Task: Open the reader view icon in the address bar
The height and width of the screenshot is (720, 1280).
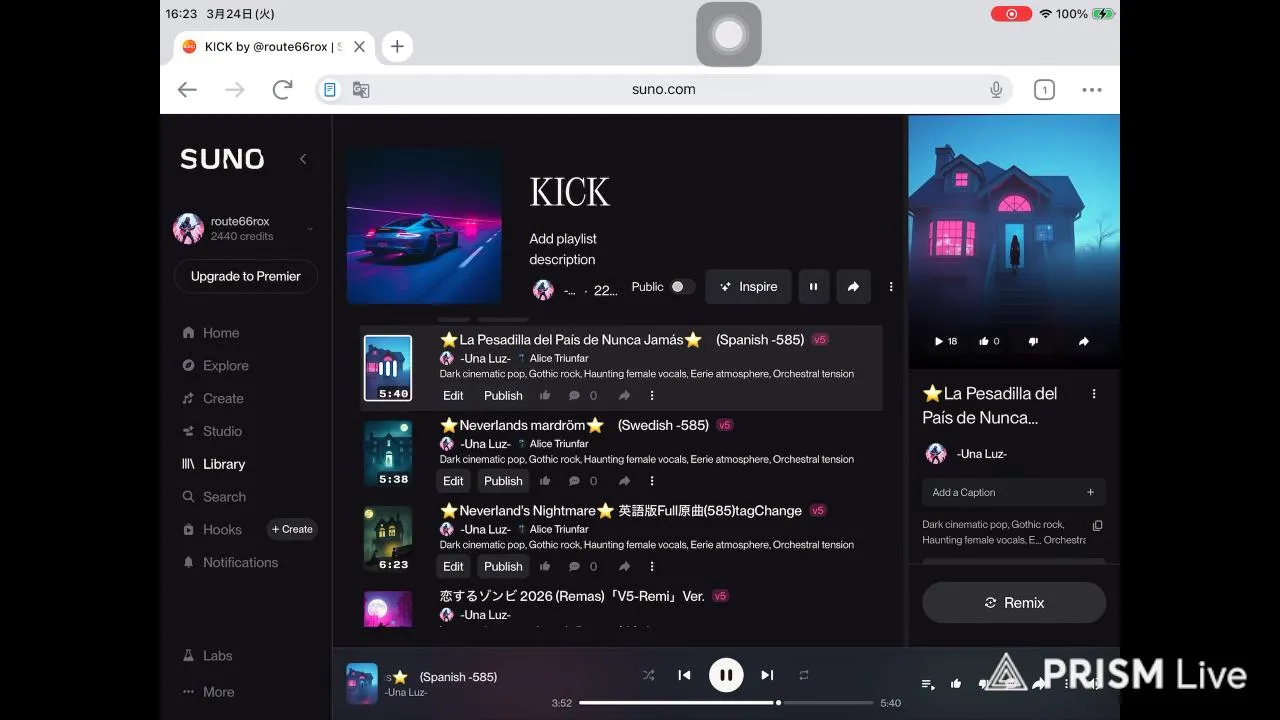Action: (330, 90)
